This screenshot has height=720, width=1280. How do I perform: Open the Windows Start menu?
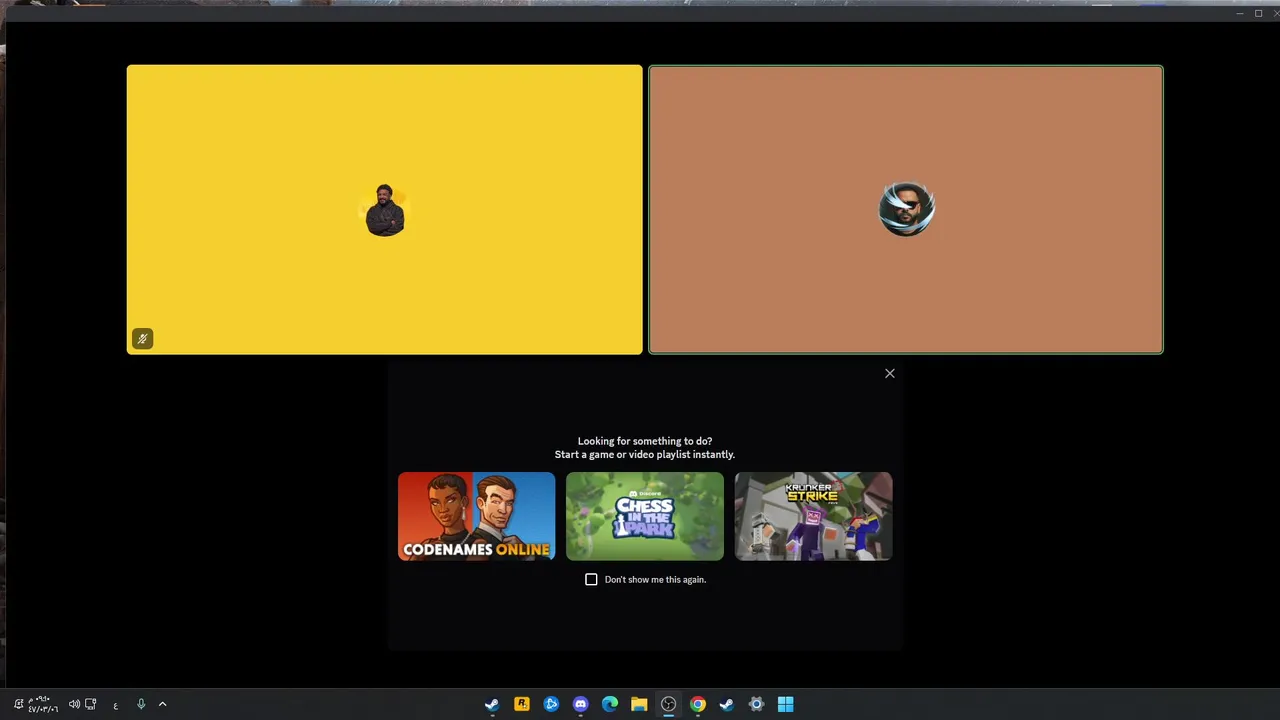pyautogui.click(x=786, y=704)
